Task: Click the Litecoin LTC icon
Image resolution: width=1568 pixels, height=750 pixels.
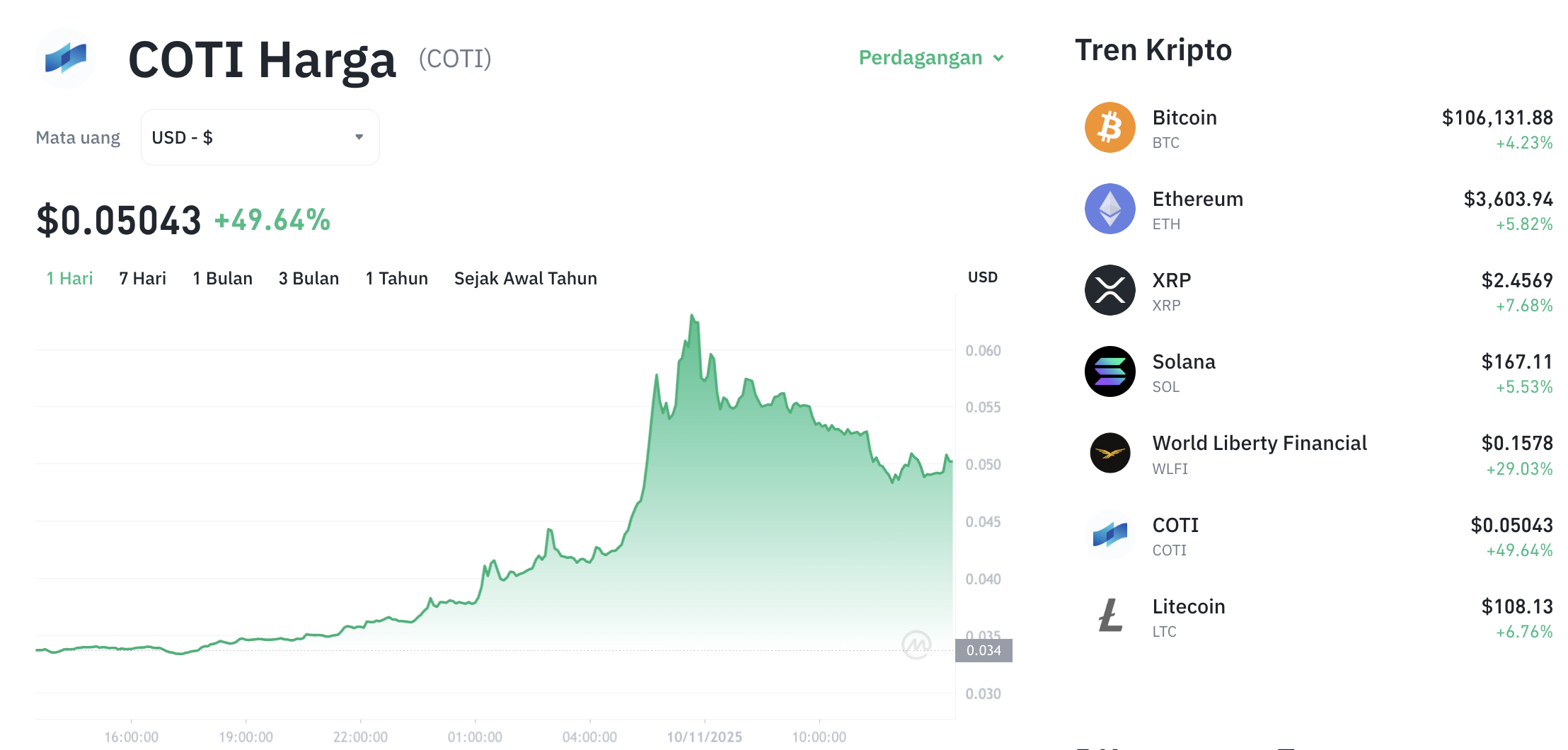Action: pyautogui.click(x=1109, y=616)
